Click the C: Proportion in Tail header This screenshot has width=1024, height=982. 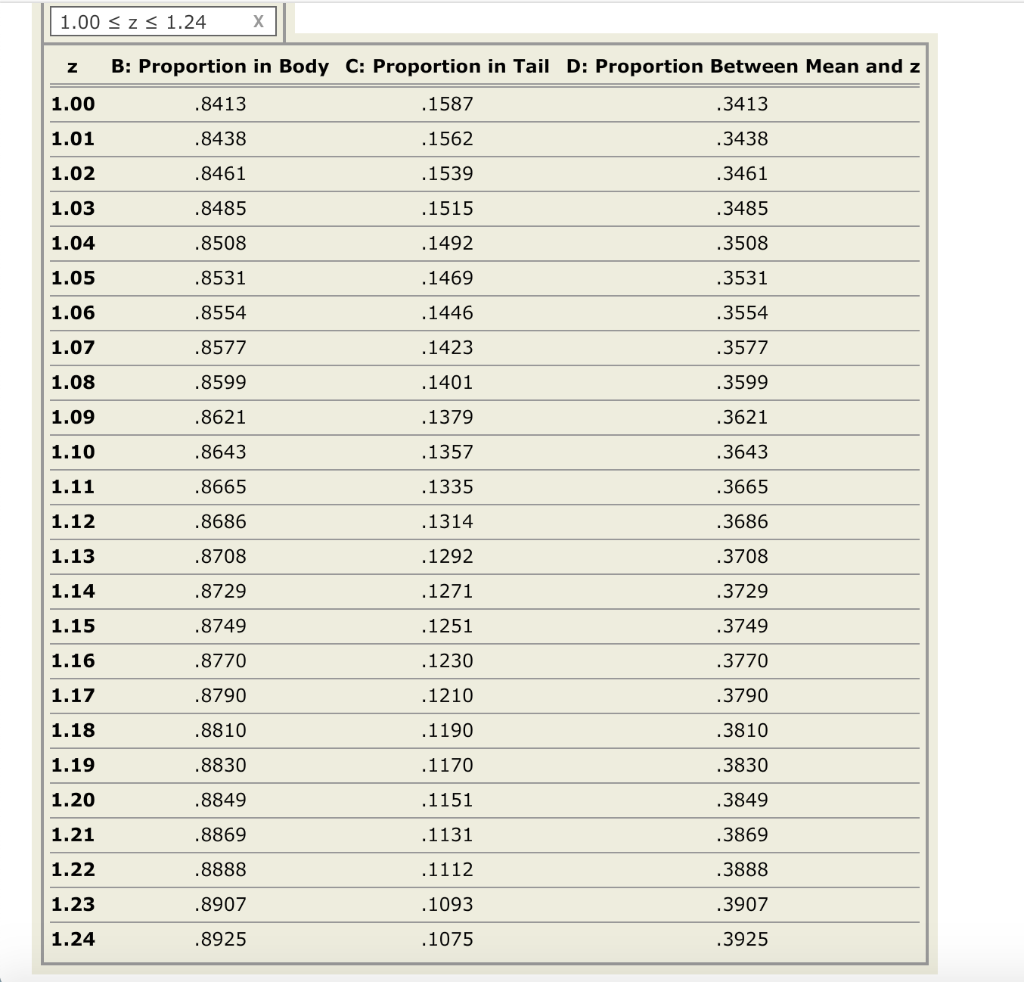(447, 67)
